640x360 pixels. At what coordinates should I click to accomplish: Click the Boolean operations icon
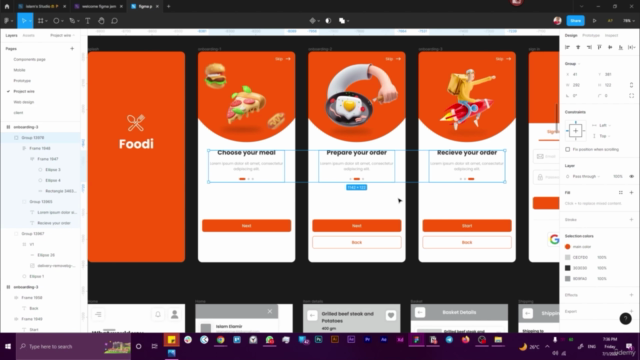(342, 21)
